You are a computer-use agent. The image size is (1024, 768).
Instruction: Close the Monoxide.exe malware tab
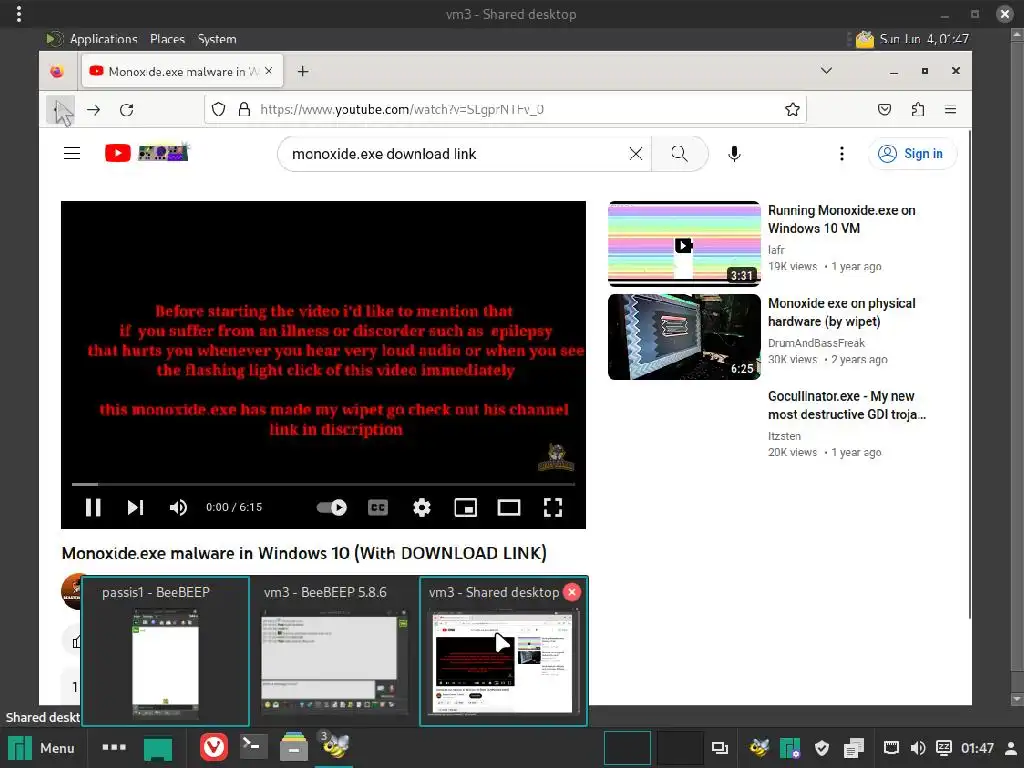268,71
